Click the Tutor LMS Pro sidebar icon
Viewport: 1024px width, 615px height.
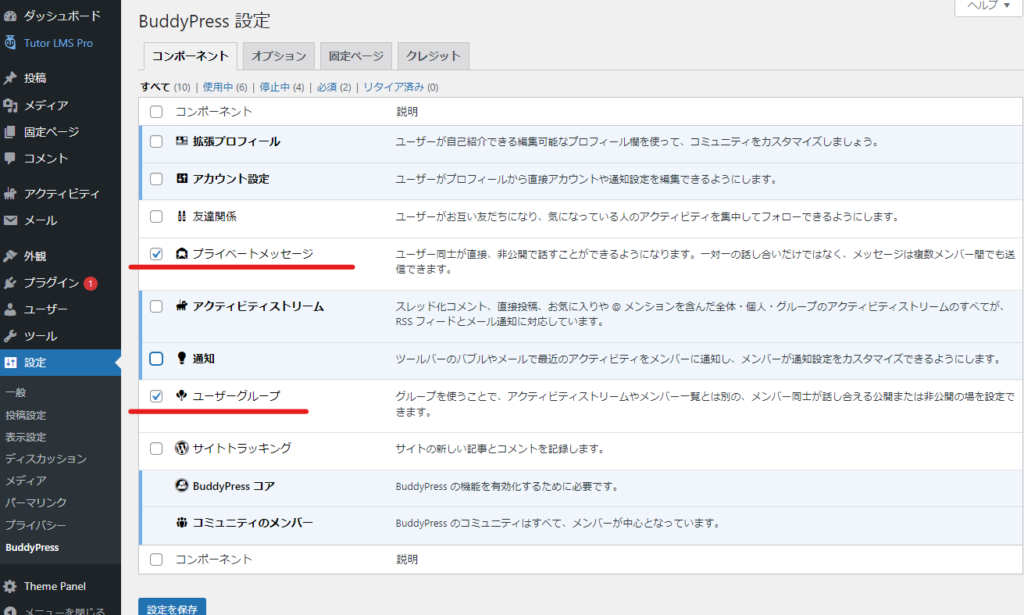click(x=10, y=42)
